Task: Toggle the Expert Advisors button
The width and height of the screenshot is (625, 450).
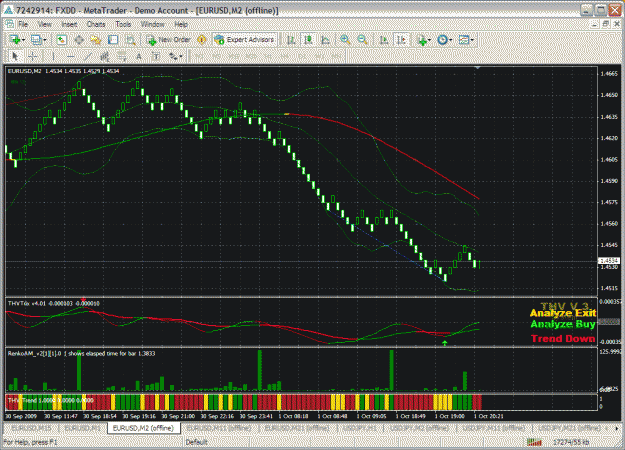Action: pyautogui.click(x=244, y=40)
